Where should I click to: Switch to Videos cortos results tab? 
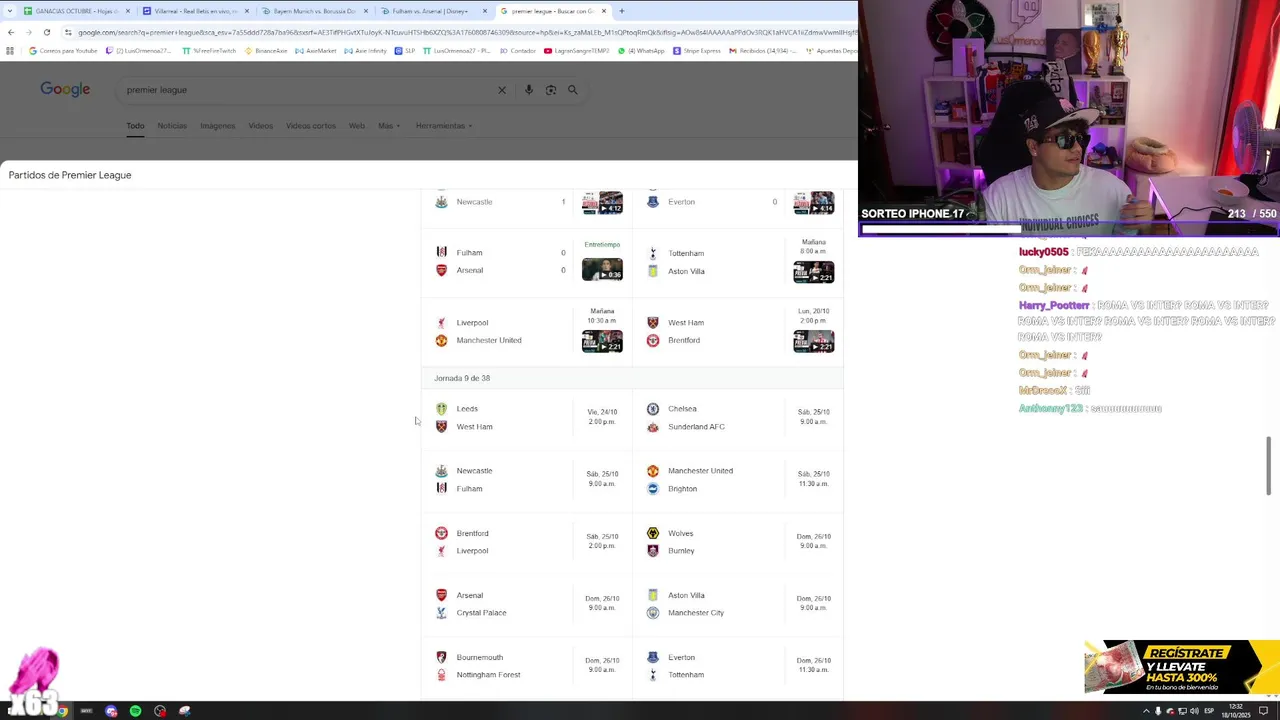311,126
